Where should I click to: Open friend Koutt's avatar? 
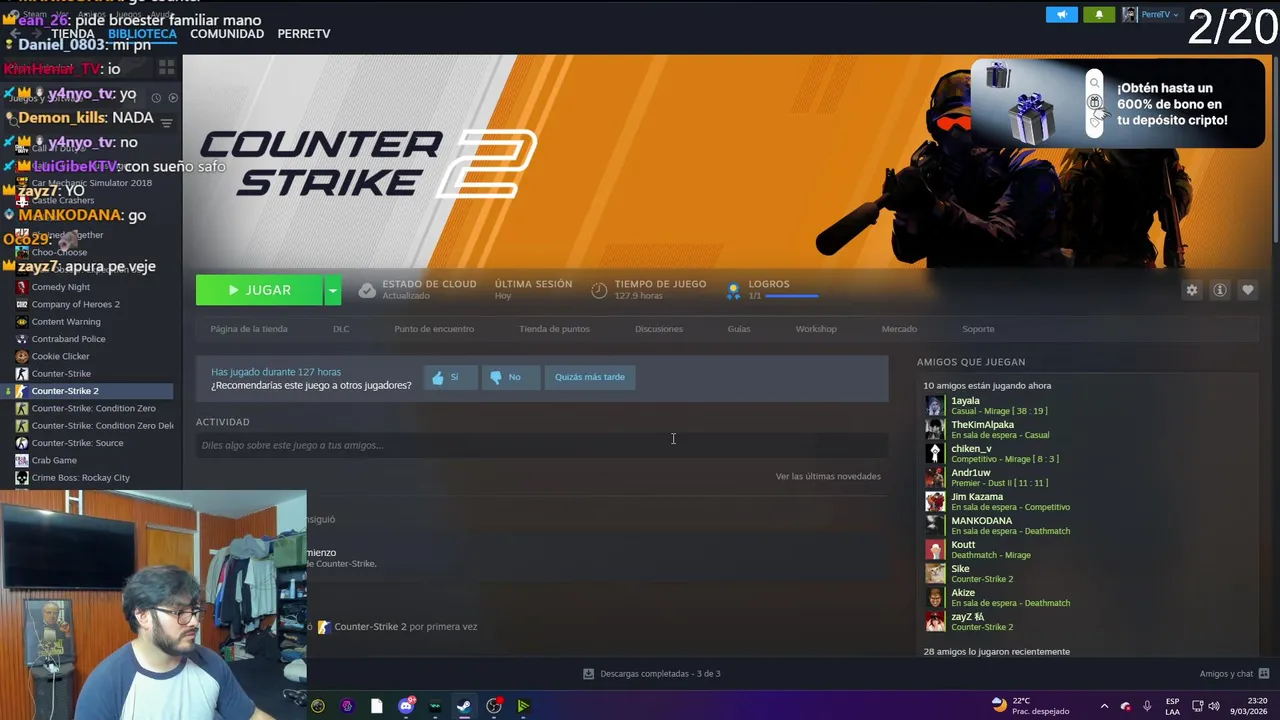click(934, 550)
